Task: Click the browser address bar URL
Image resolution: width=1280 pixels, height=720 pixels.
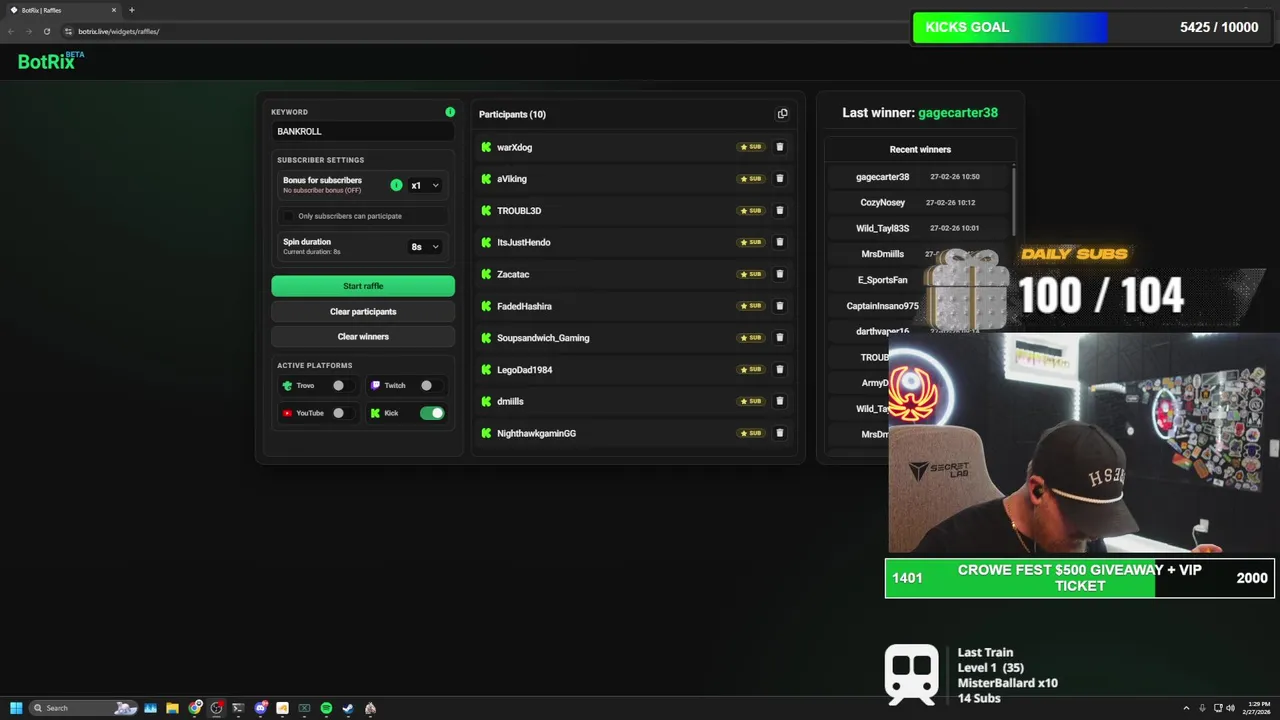Action: click(x=119, y=31)
